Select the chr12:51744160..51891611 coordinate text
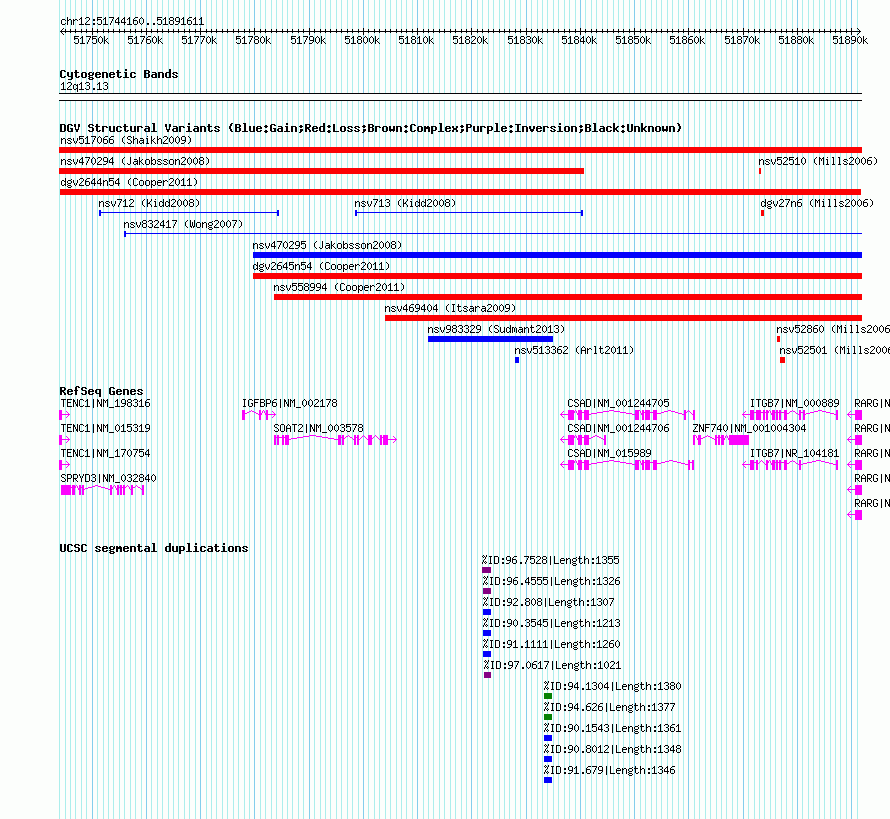This screenshot has height=819, width=890. tap(132, 21)
